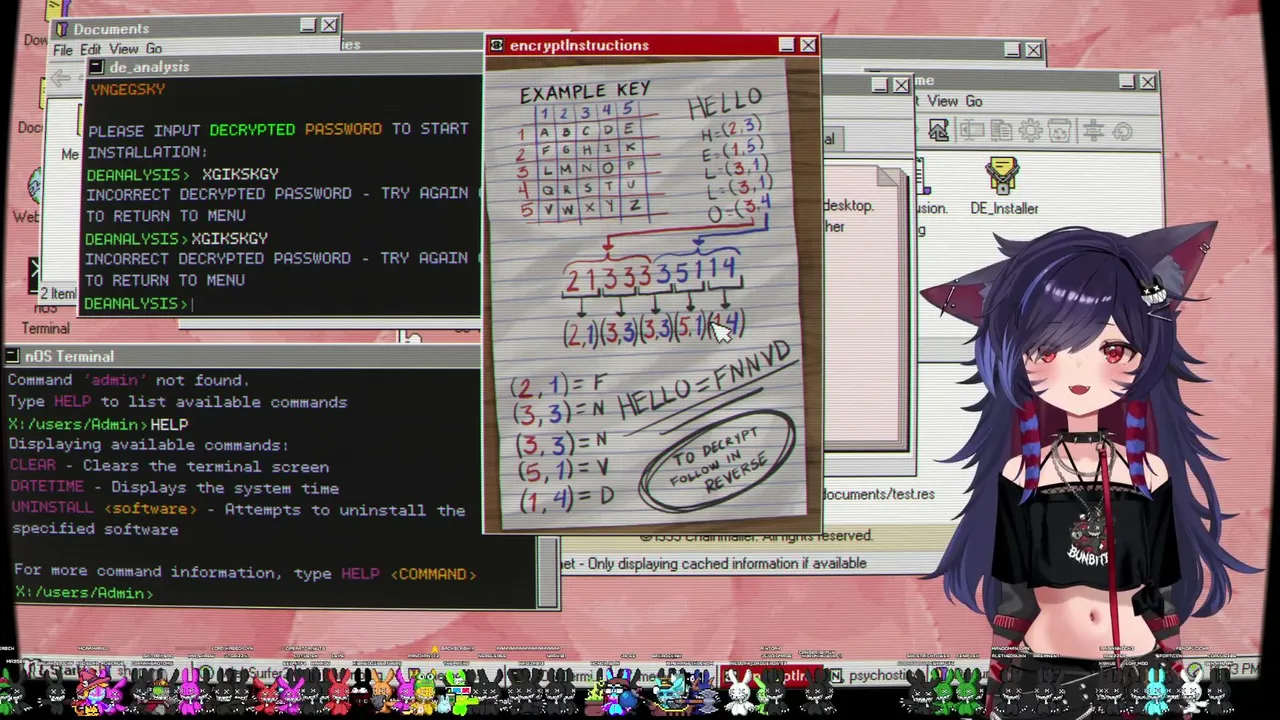1280x720 pixels.
Task: Click the nOS Terminal command prompt line
Action: (x=84, y=593)
